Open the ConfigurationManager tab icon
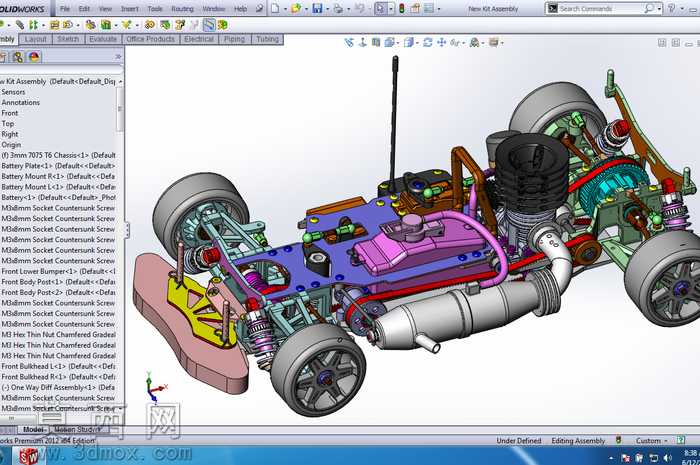Image resolution: width=700 pixels, height=465 pixels. point(18,57)
